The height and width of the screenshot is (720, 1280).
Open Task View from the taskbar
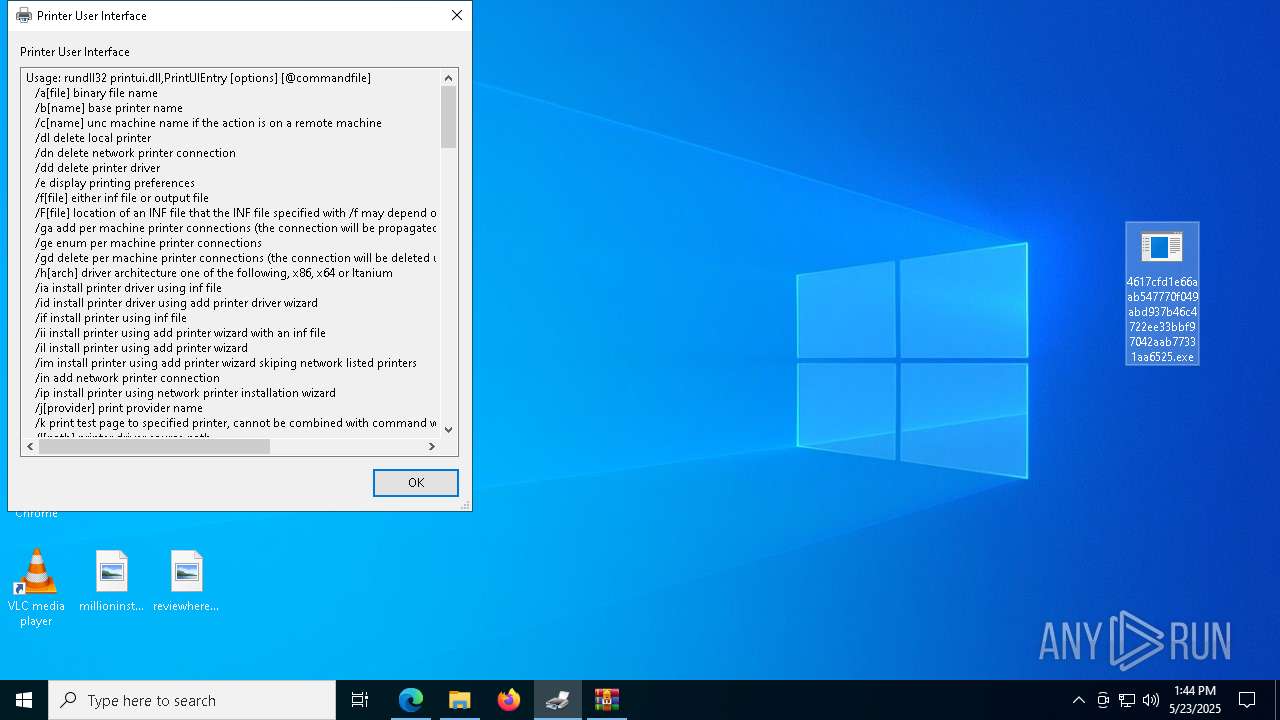click(x=360, y=700)
